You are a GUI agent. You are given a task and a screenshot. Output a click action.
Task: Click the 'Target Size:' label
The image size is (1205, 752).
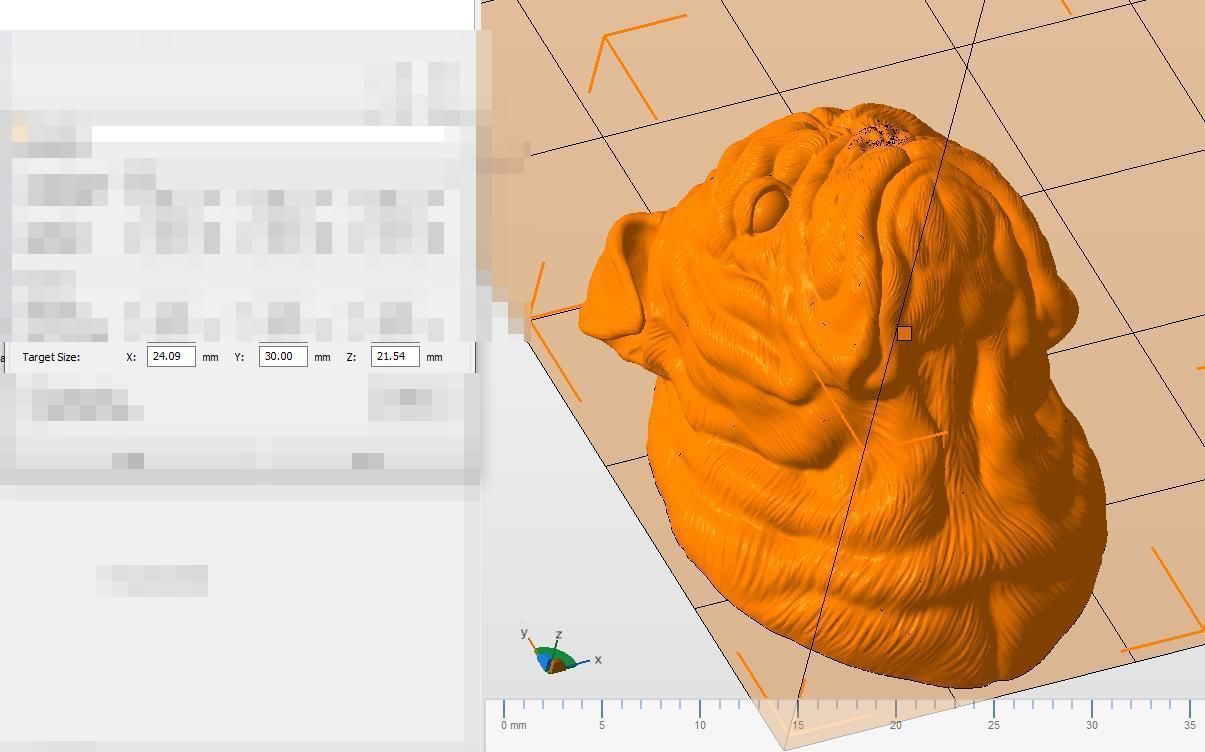(51, 357)
